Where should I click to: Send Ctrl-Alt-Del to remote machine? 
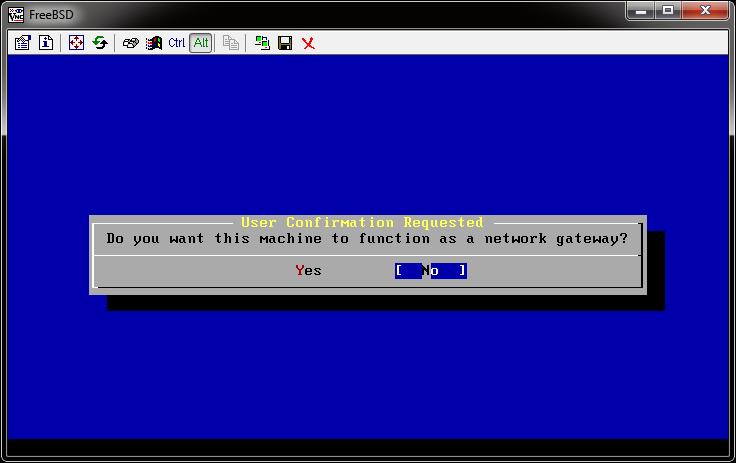coord(131,43)
